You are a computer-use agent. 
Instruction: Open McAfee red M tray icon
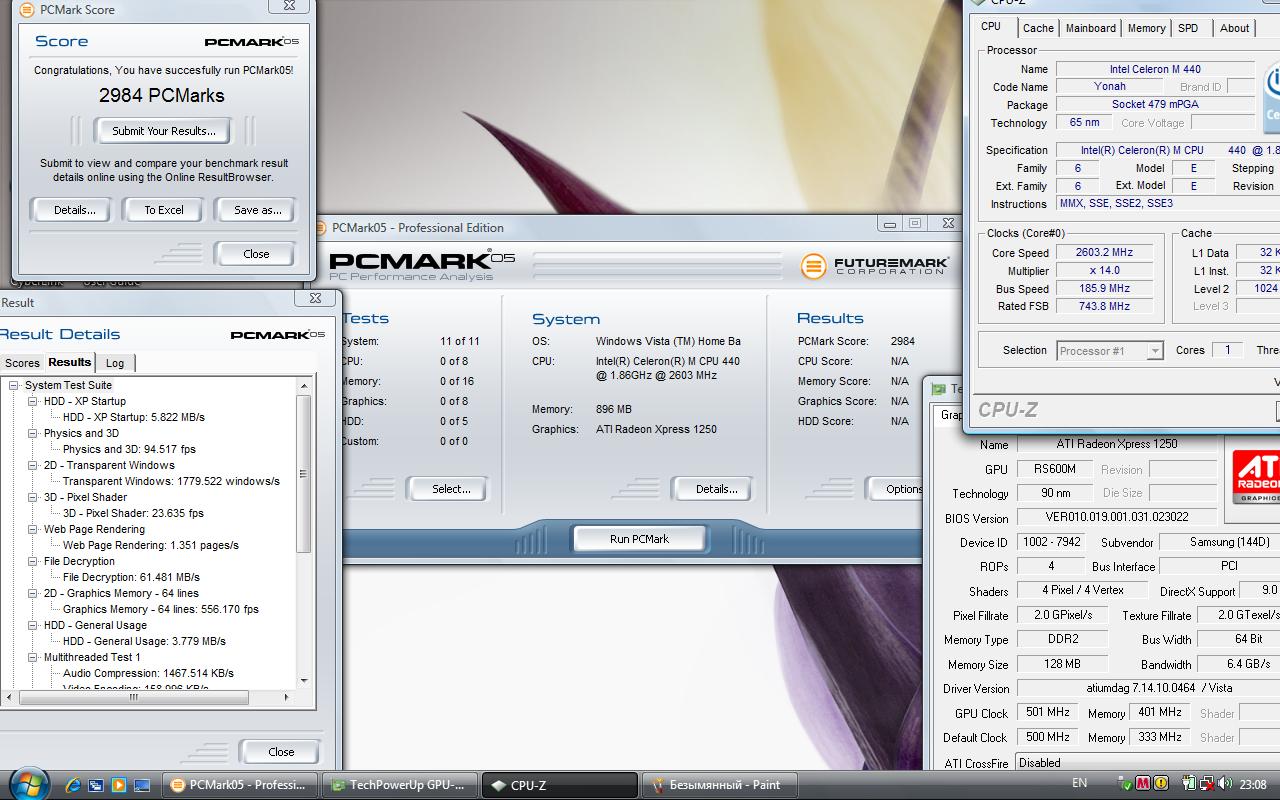[x=1143, y=784]
